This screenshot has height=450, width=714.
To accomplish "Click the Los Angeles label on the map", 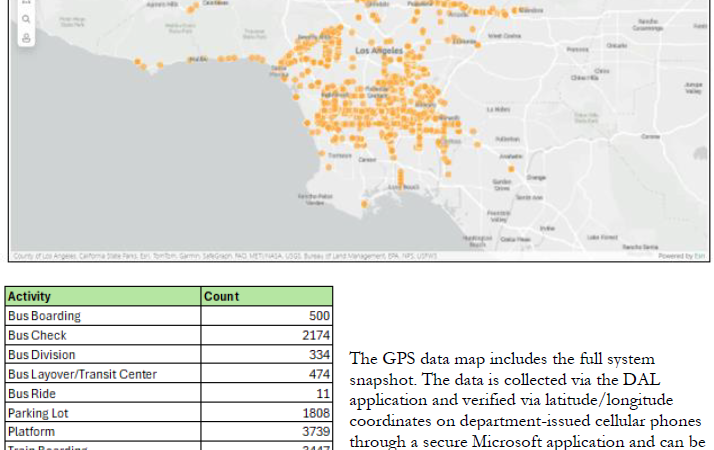I will coord(376,50).
